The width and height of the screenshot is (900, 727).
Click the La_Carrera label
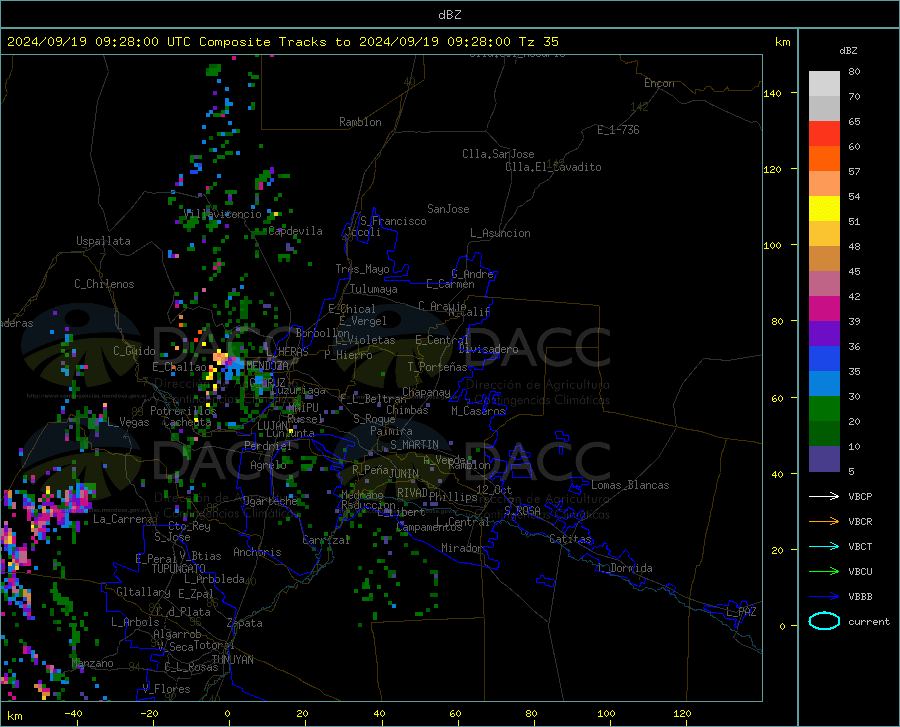point(123,519)
